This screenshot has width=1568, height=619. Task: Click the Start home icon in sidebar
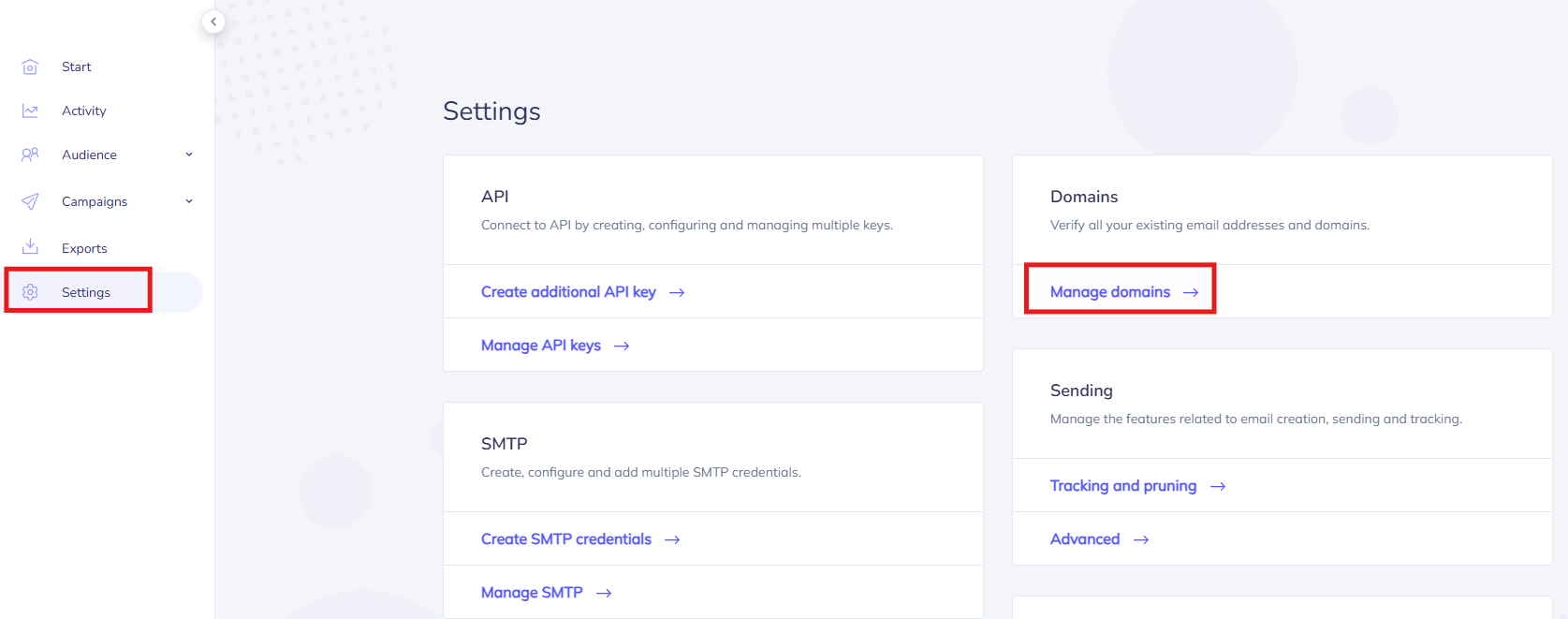tap(30, 66)
